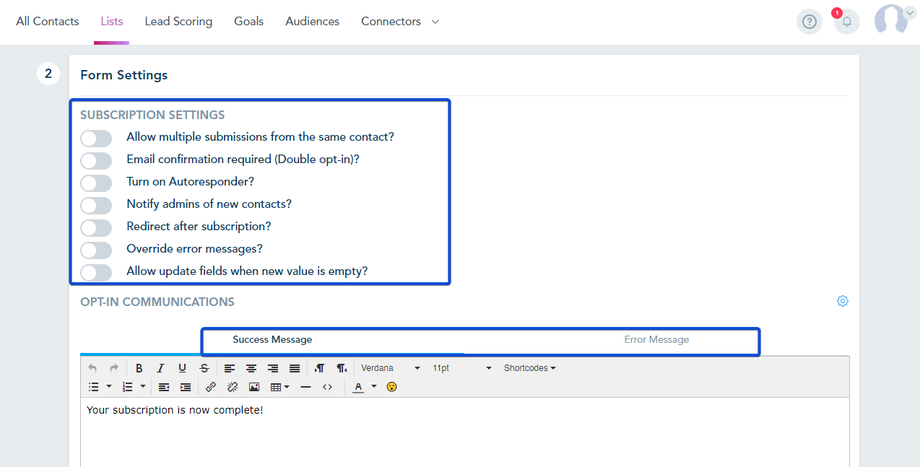Toggle underline formatting
The height and width of the screenshot is (467, 920).
tap(182, 368)
